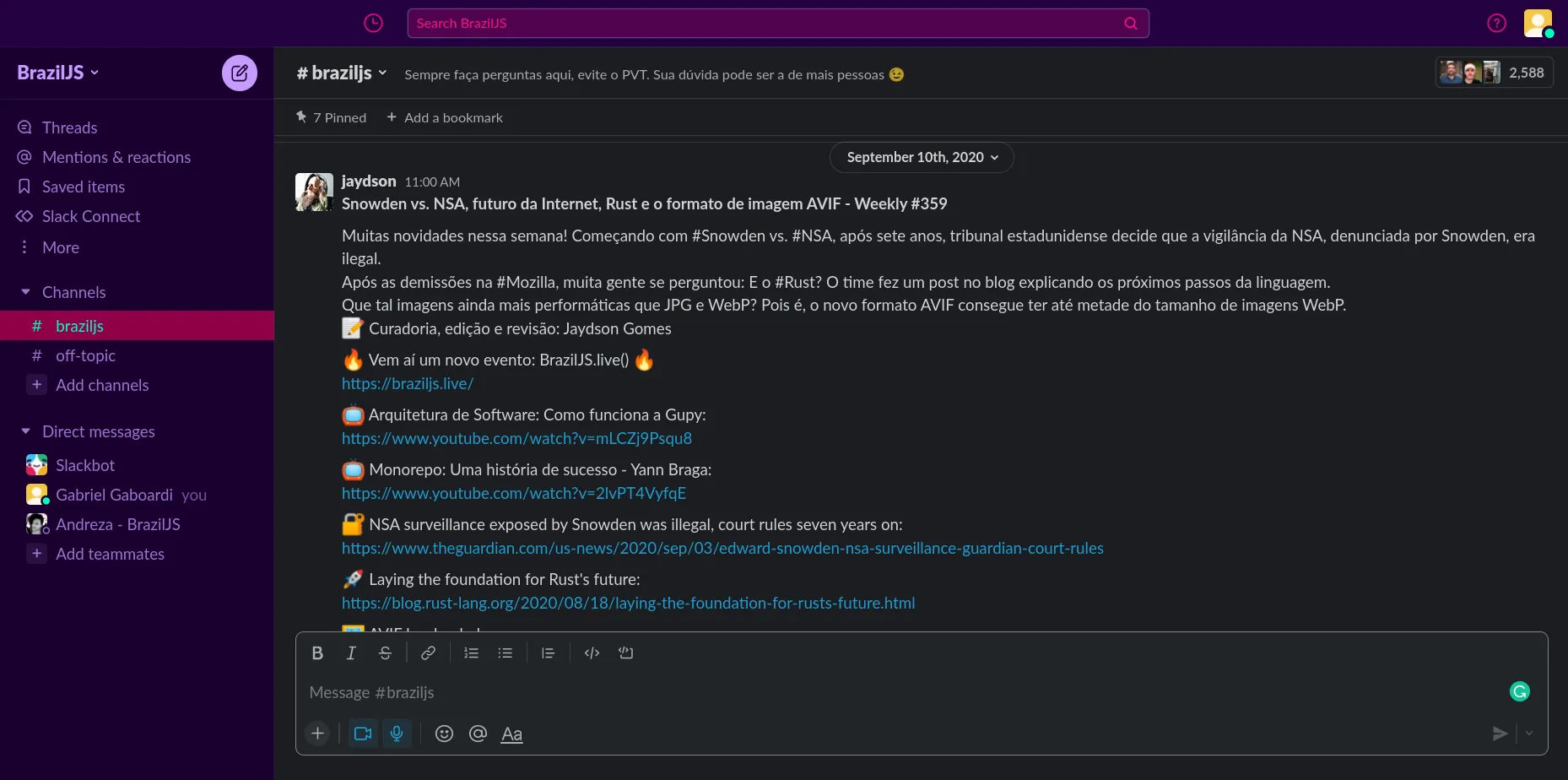Apply blockquote formatting
This screenshot has height=780, width=1568.
coord(548,653)
